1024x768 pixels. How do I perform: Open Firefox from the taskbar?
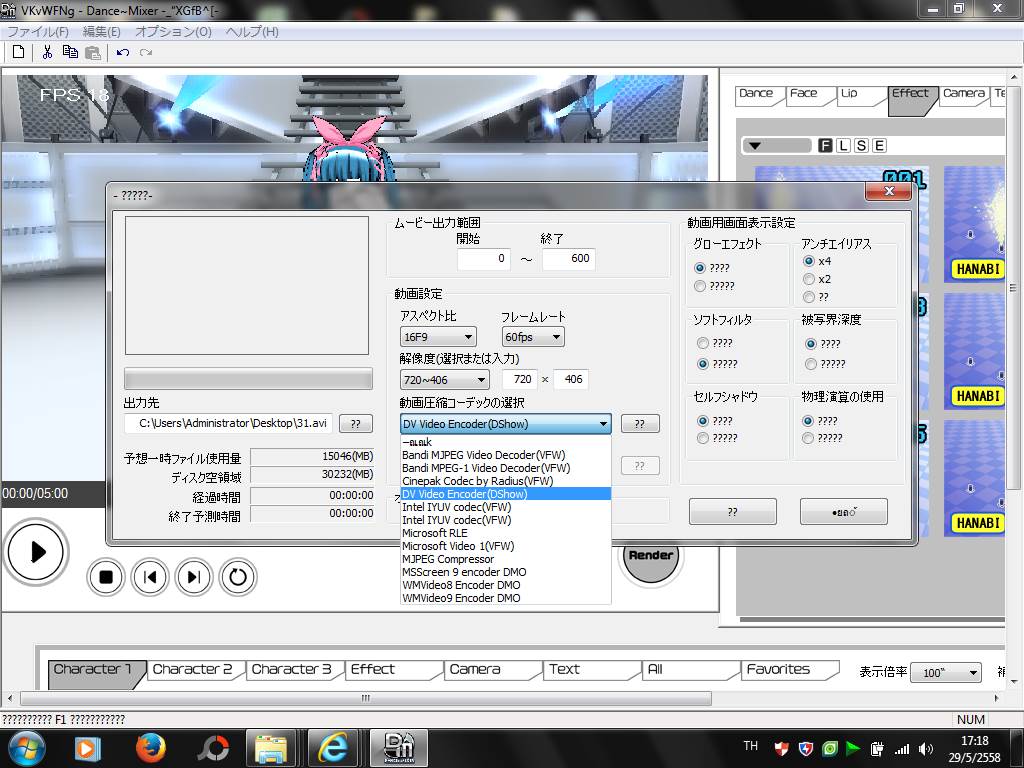(150, 748)
